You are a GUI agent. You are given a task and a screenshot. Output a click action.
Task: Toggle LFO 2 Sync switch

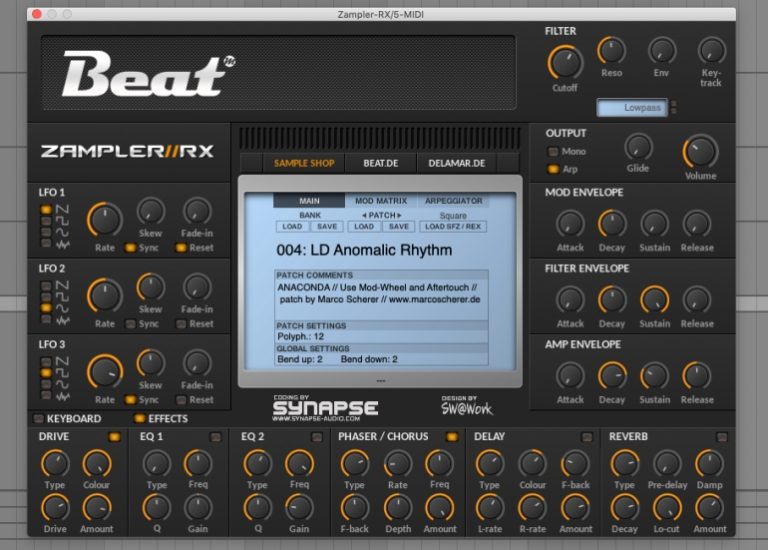coord(131,324)
